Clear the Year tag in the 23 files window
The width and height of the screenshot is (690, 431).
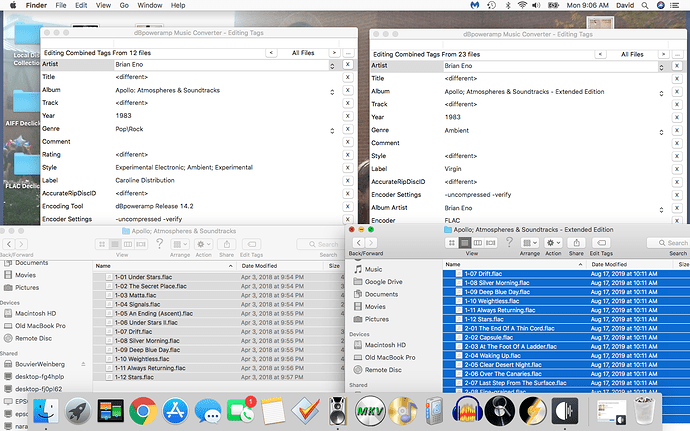tap(677, 117)
